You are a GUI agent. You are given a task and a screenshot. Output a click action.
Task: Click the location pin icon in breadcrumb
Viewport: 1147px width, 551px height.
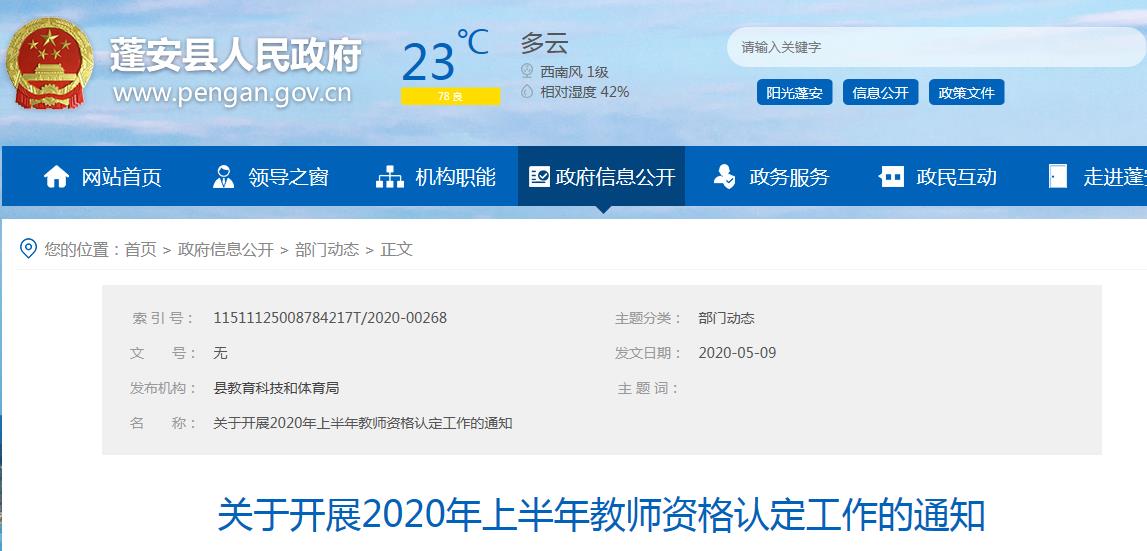[x=28, y=249]
